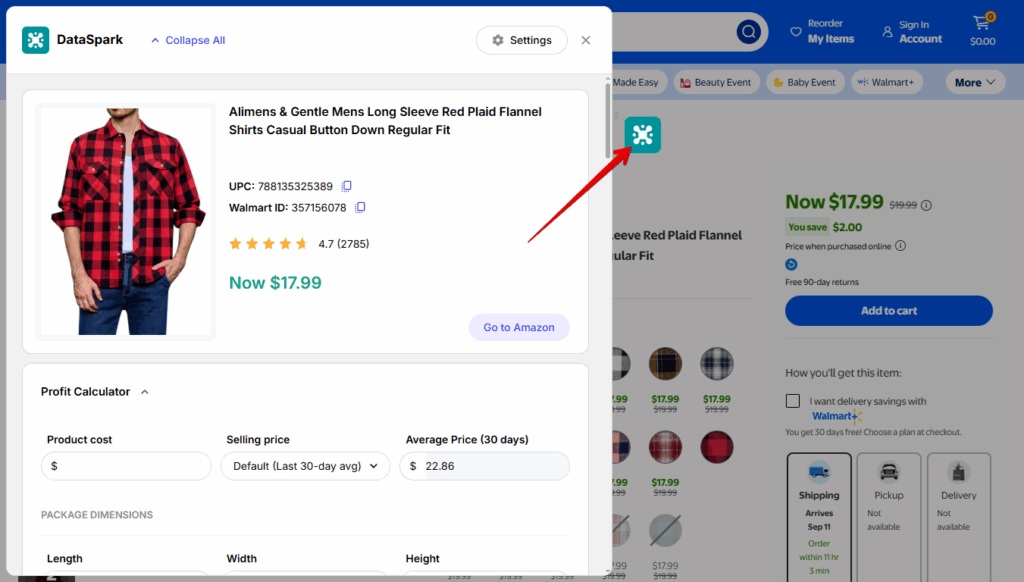The height and width of the screenshot is (582, 1024).
Task: Click the Walmart search magnifier button
Action: (x=748, y=31)
